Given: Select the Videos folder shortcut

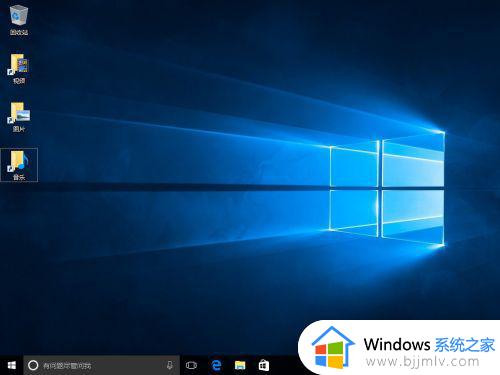Looking at the screenshot, I should click(x=19, y=68).
